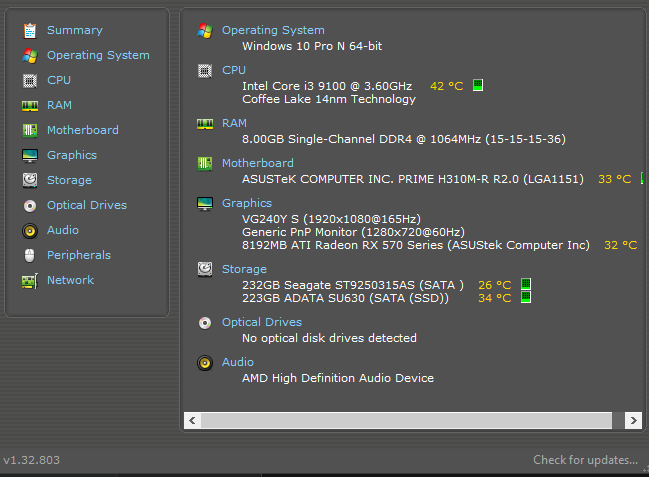Click the Optical Drives icon in summary pane
649x477 pixels.
coord(205,323)
